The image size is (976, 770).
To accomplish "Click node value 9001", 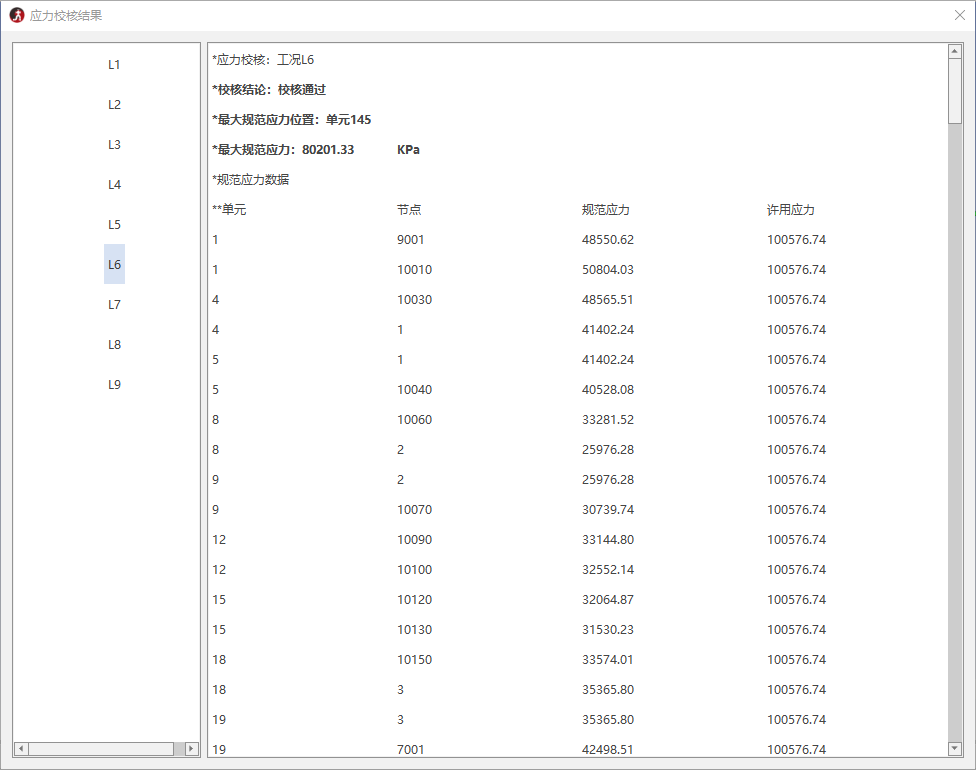I will [411, 240].
